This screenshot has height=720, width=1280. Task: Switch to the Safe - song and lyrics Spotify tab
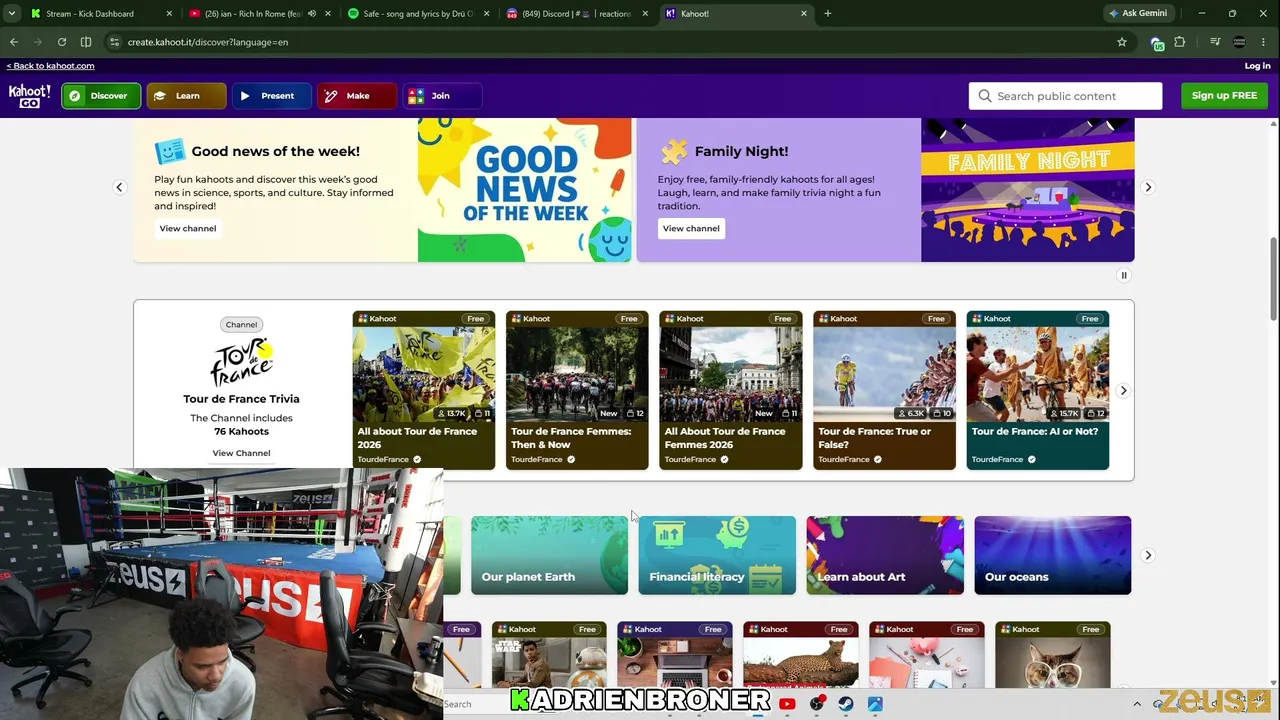coord(418,14)
